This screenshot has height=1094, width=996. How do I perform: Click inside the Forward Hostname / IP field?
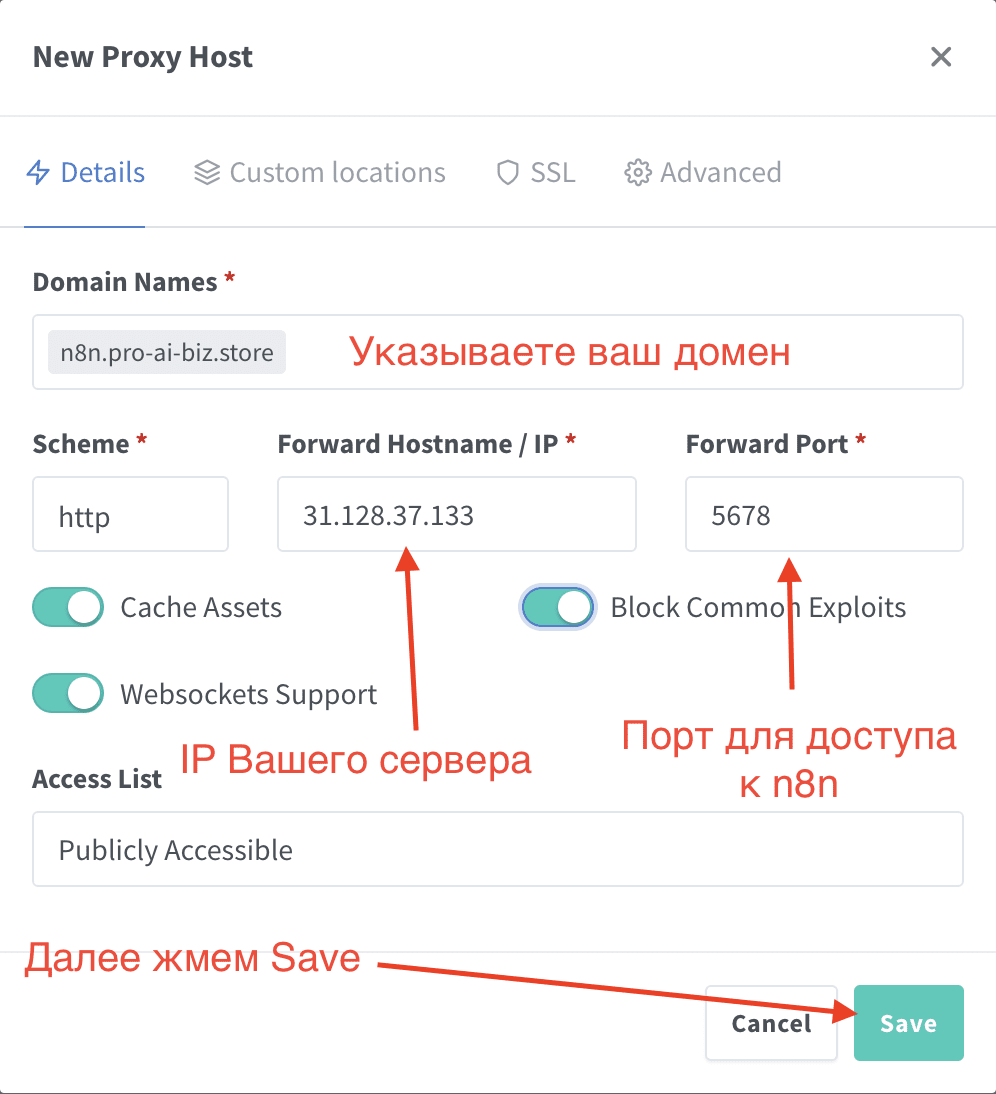click(x=456, y=514)
